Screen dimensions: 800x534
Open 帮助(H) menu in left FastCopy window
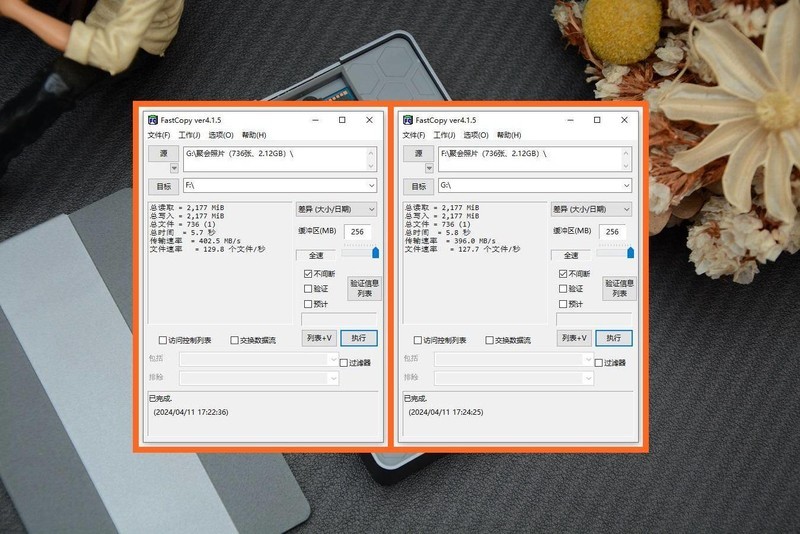click(254, 135)
